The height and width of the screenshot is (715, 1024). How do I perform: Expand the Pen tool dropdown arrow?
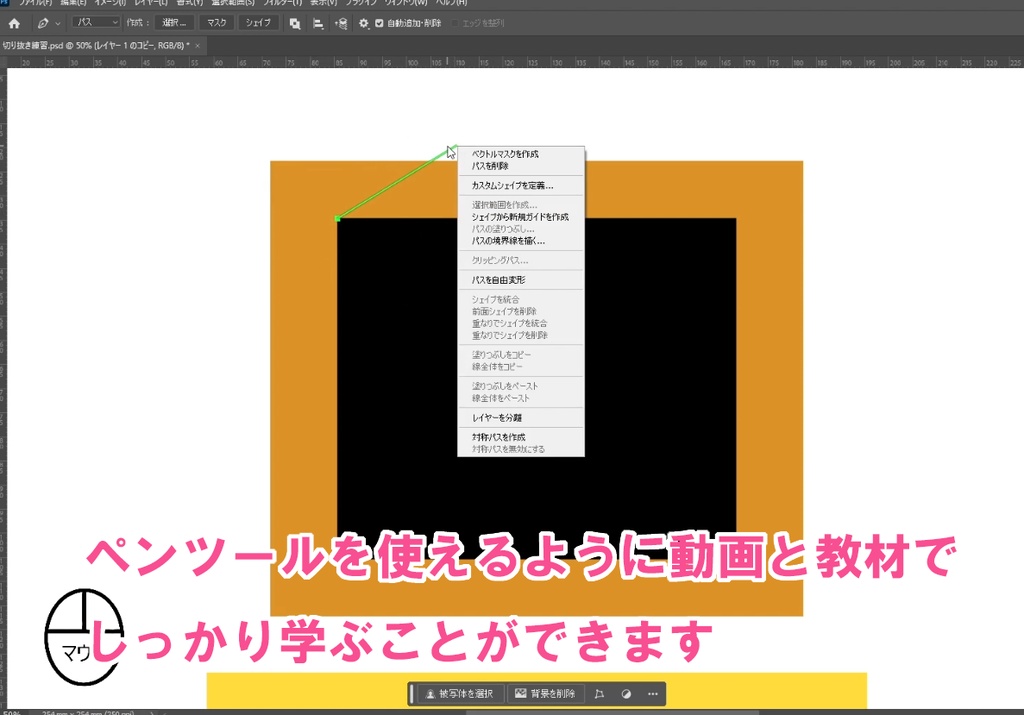click(x=56, y=23)
